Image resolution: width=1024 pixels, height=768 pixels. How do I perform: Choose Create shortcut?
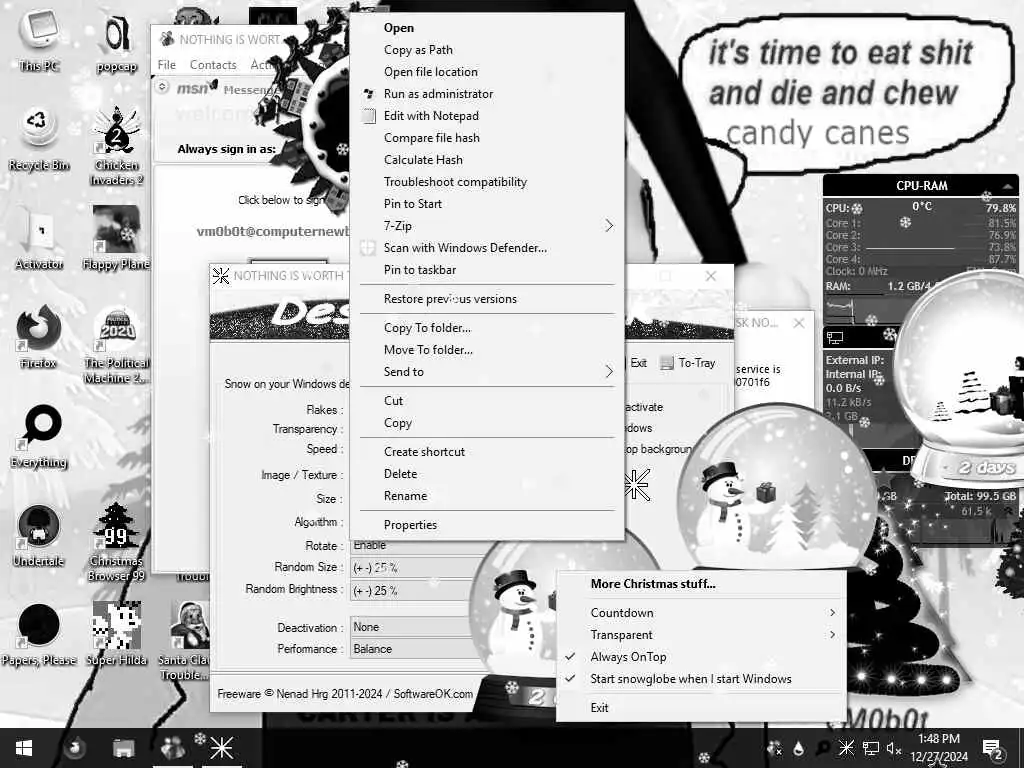pyautogui.click(x=487, y=452)
